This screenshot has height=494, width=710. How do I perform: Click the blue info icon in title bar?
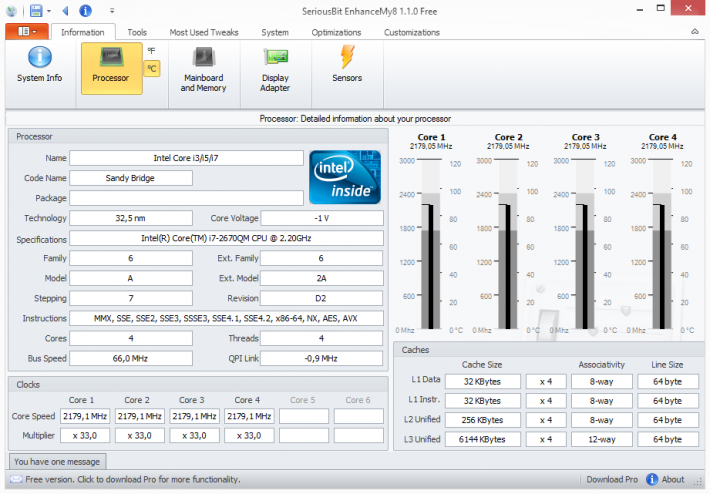pos(85,10)
